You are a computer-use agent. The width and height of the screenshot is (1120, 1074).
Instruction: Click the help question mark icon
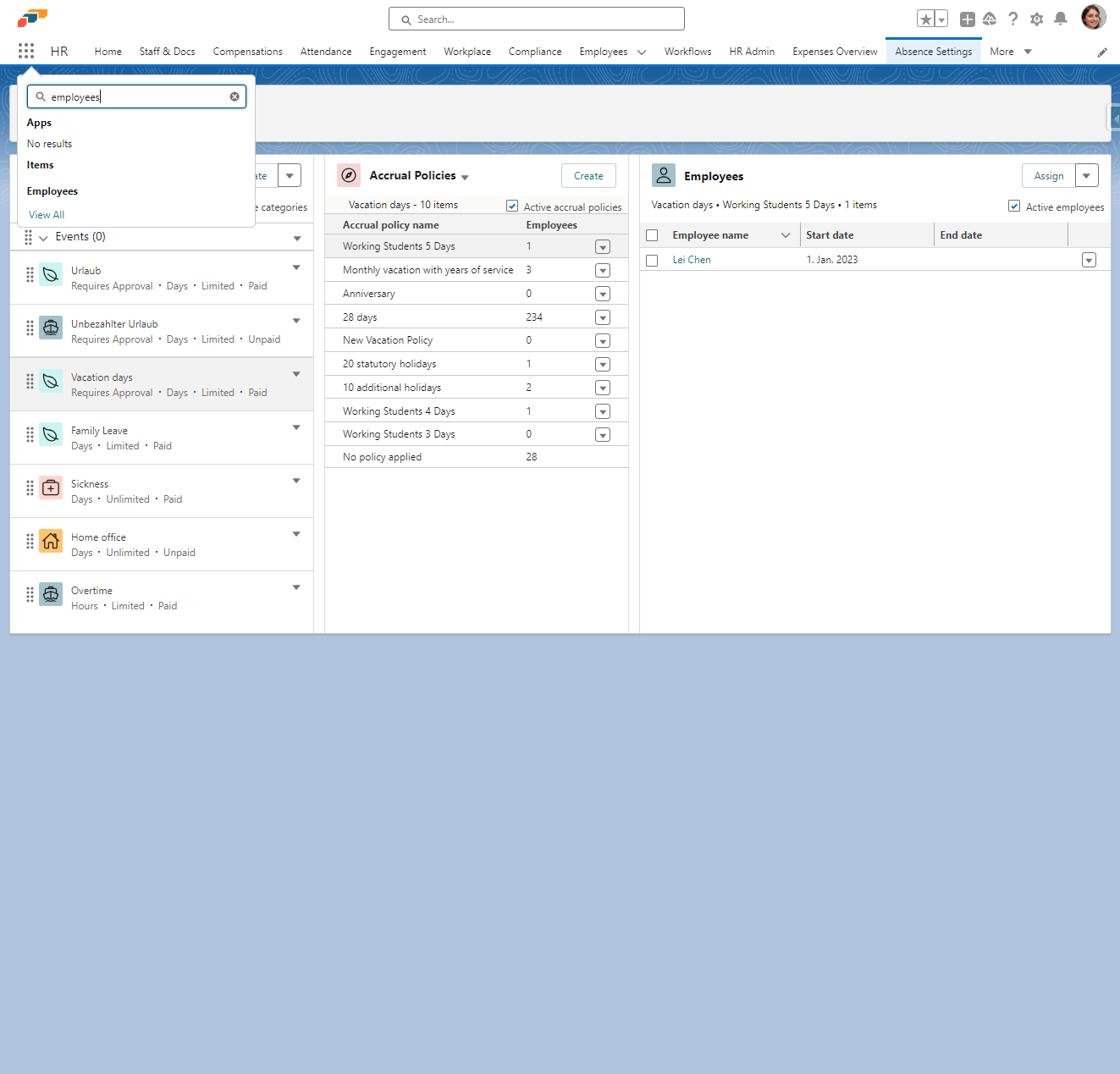pyautogui.click(x=1012, y=19)
